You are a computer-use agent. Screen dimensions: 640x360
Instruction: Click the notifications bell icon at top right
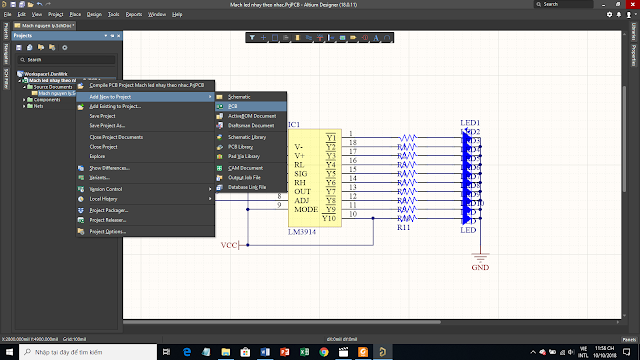pos(619,14)
